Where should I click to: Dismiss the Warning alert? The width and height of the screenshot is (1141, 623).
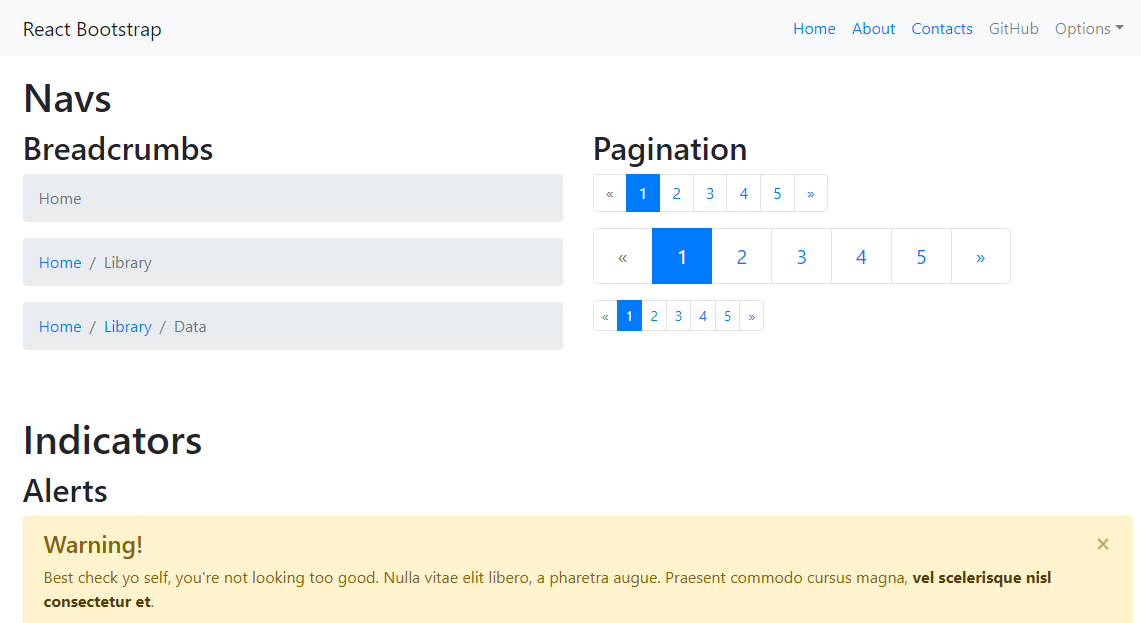pos(1102,544)
